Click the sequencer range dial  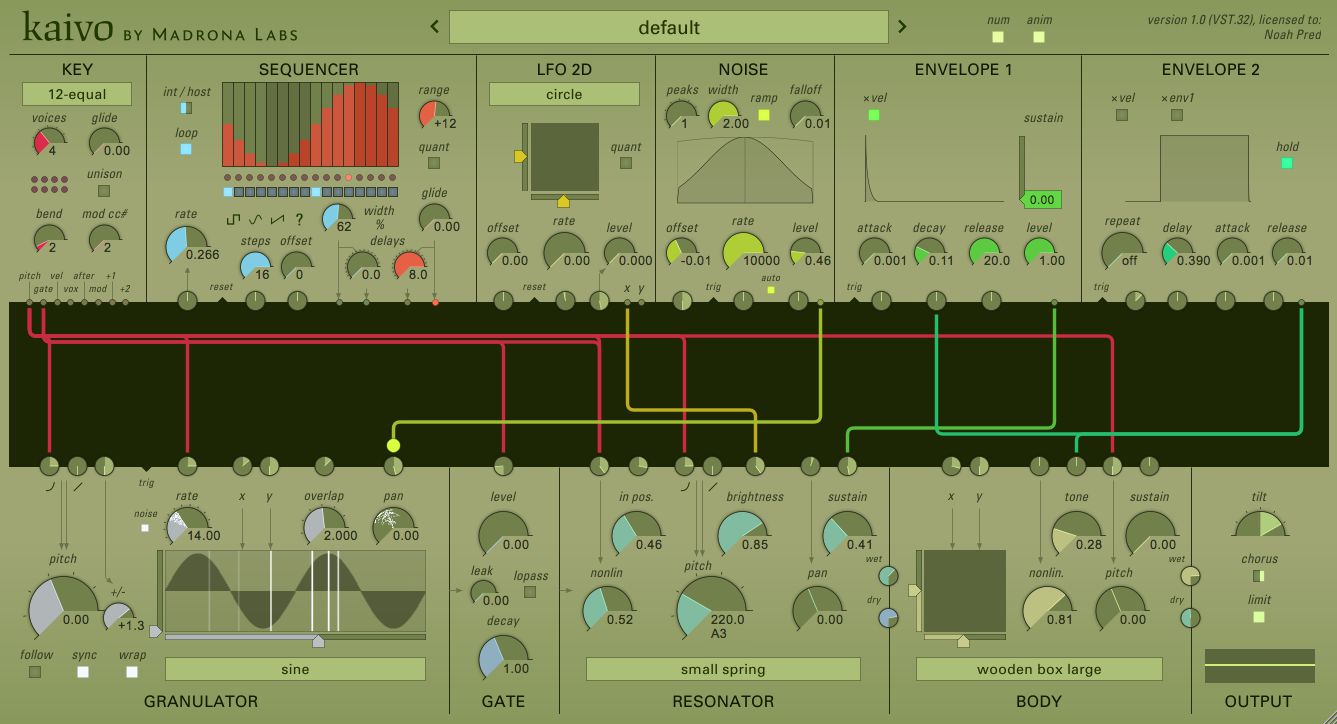[x=434, y=114]
